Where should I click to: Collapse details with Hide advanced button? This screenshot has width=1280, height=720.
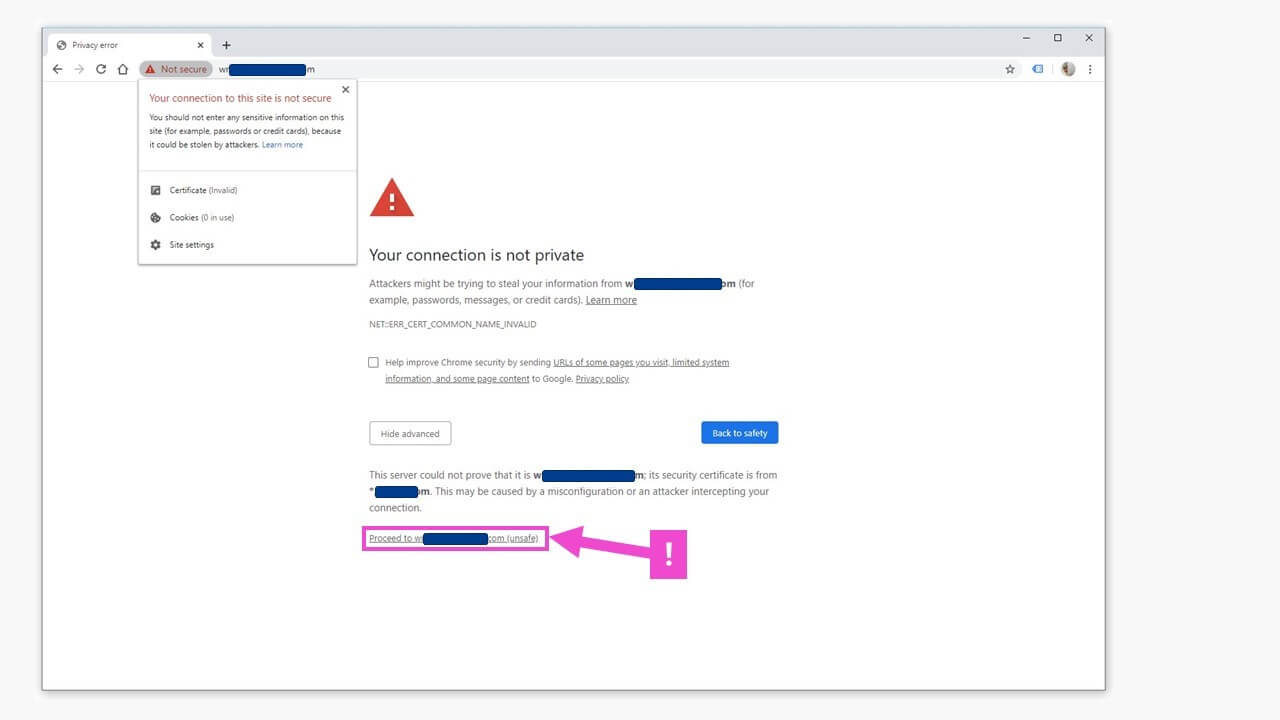(x=410, y=433)
